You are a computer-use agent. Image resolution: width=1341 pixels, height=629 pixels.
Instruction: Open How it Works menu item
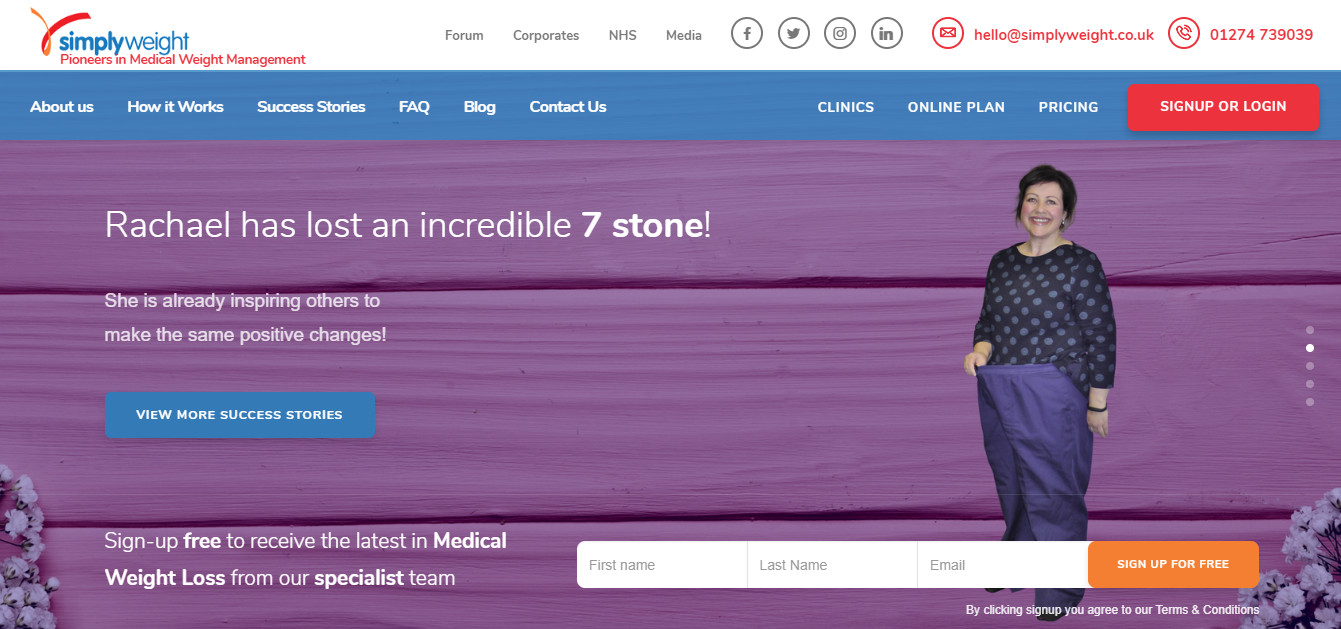175,107
